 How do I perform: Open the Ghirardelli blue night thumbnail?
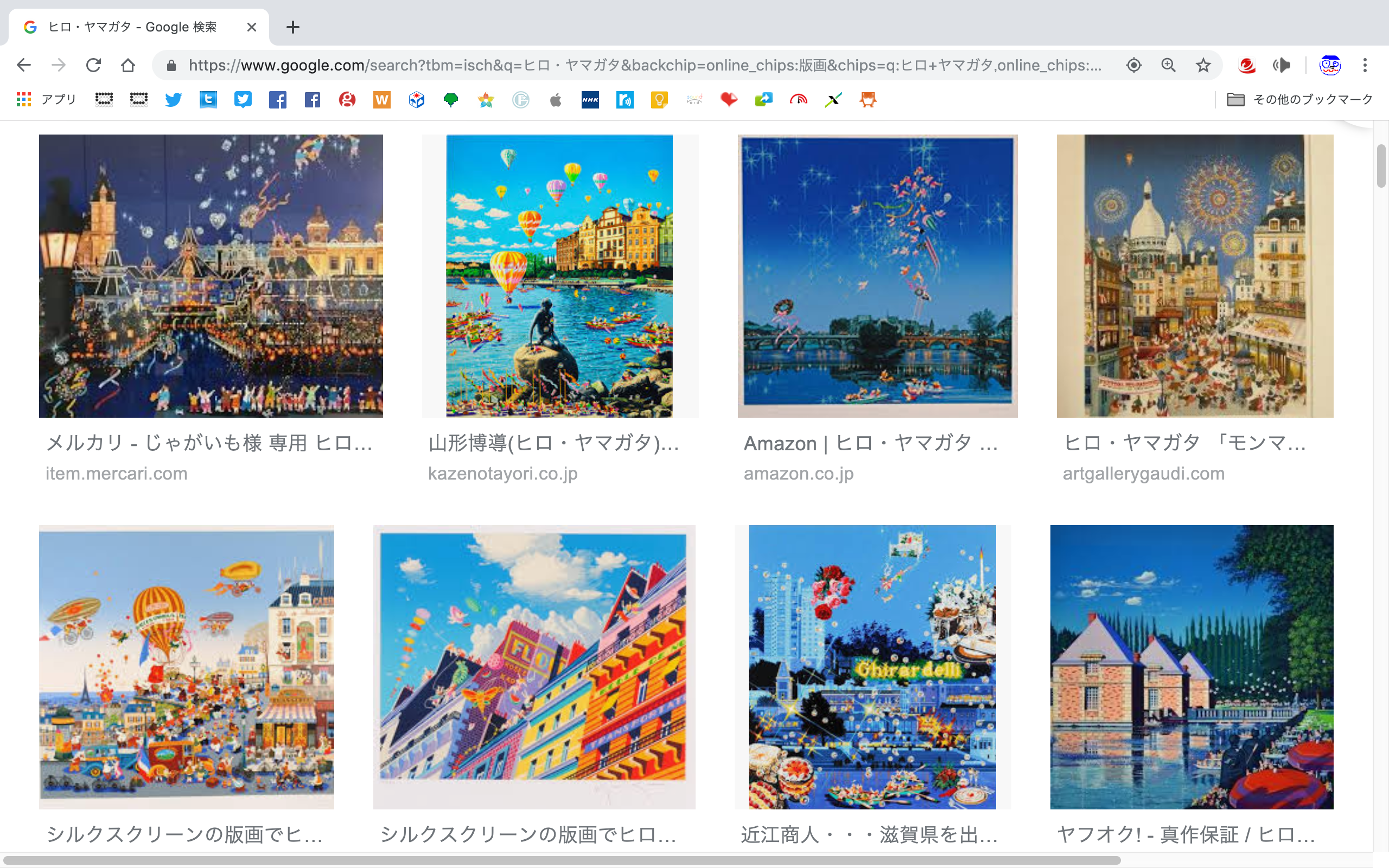tap(872, 667)
